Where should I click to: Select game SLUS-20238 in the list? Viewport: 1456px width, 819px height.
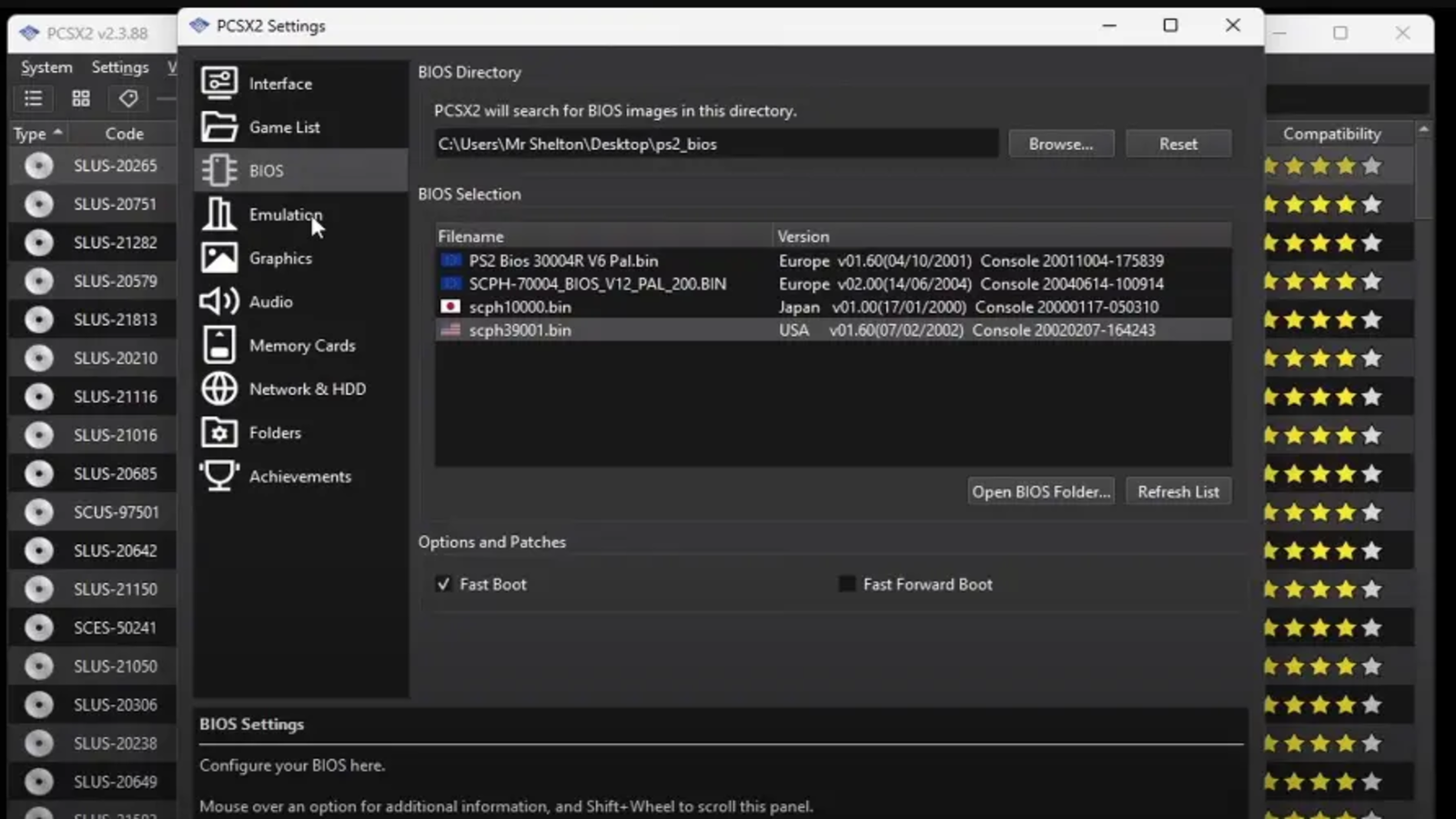point(116,743)
